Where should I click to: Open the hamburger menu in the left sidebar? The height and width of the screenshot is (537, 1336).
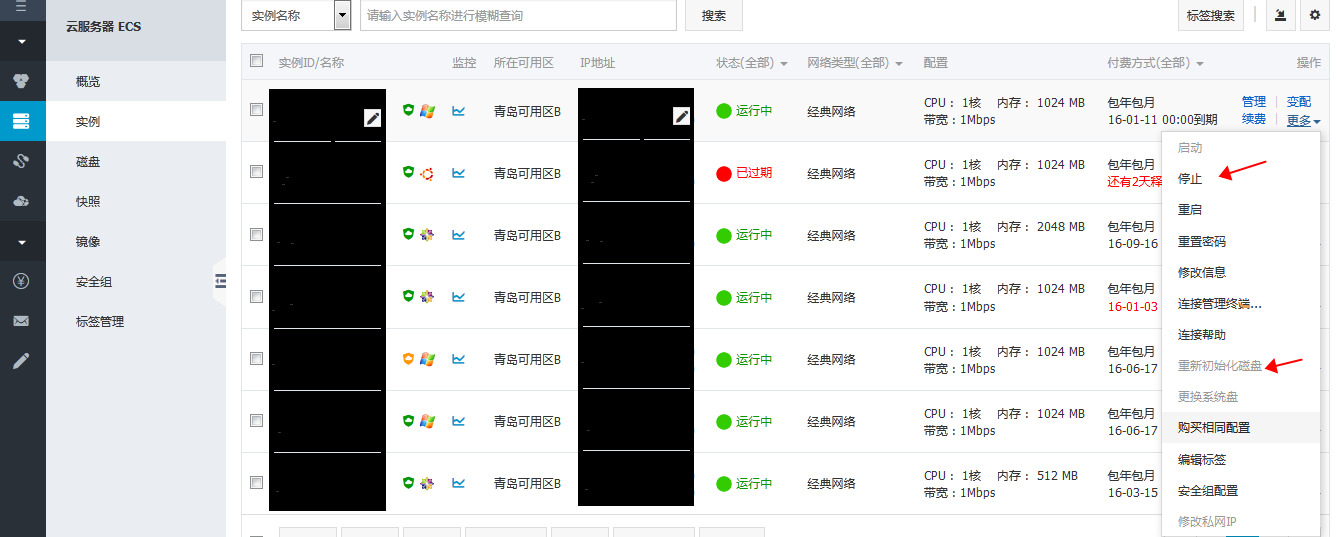[x=22, y=6]
